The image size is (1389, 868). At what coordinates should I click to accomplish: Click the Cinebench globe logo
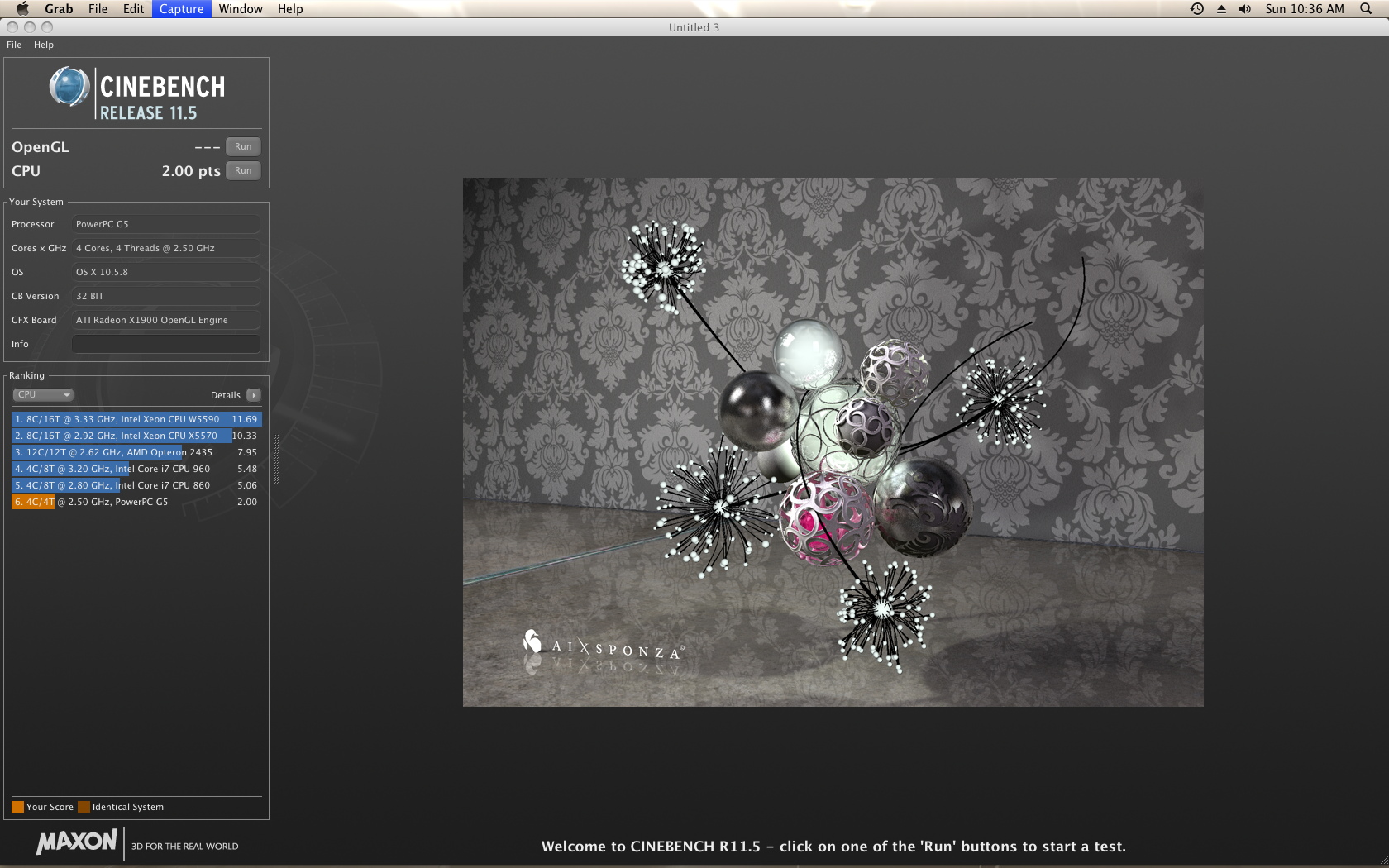tap(69, 87)
